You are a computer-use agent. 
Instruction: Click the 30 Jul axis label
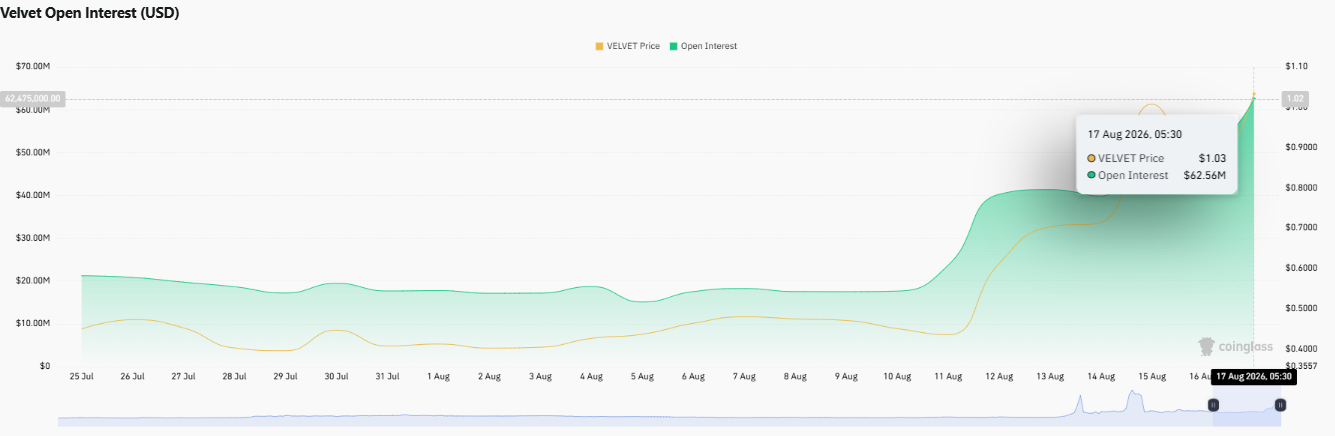[336, 377]
